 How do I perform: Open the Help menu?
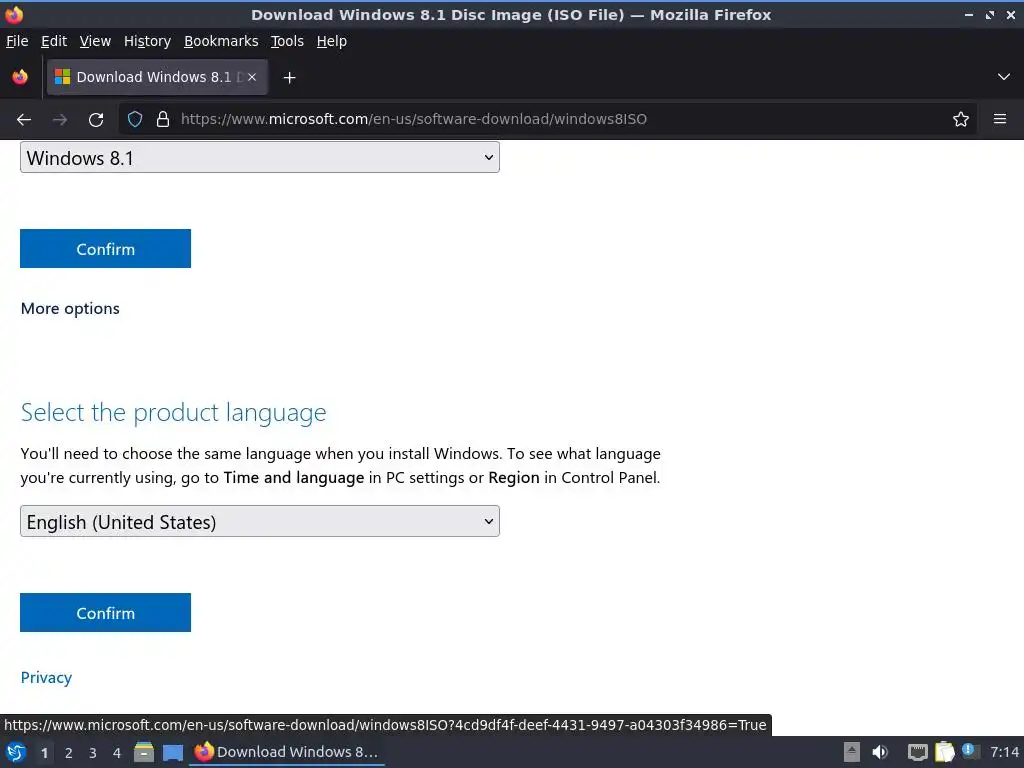tap(332, 41)
